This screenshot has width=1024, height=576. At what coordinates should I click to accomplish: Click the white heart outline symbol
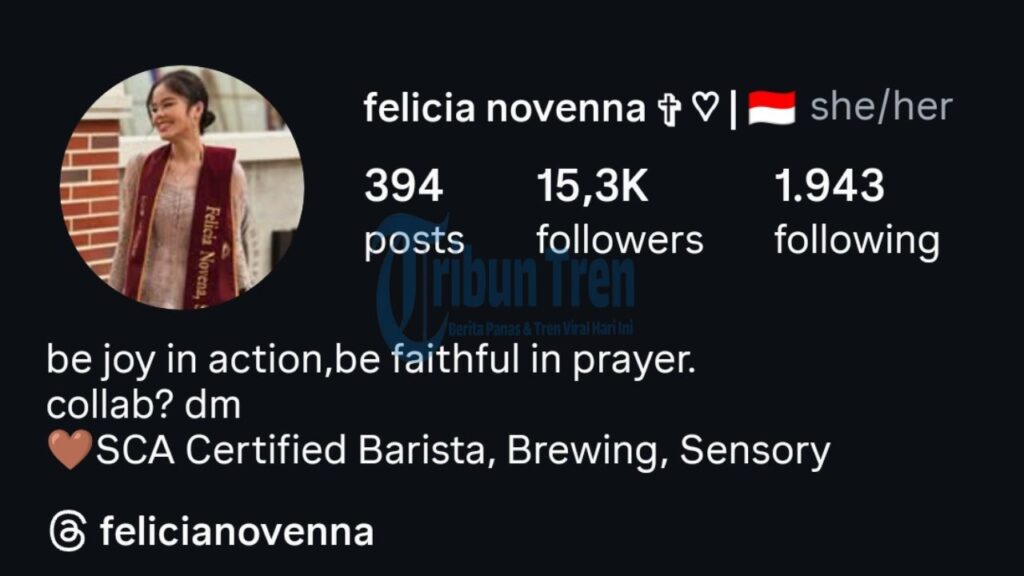[705, 106]
